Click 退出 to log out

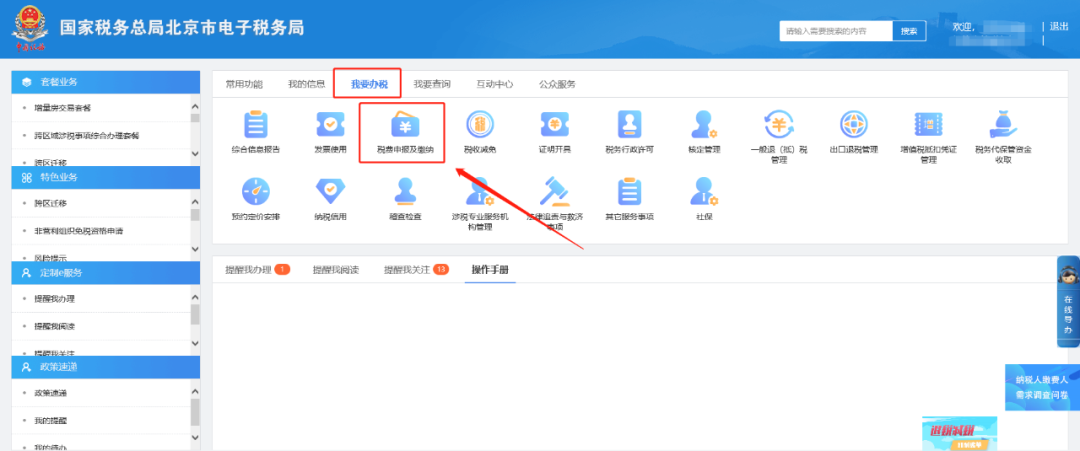click(1059, 26)
